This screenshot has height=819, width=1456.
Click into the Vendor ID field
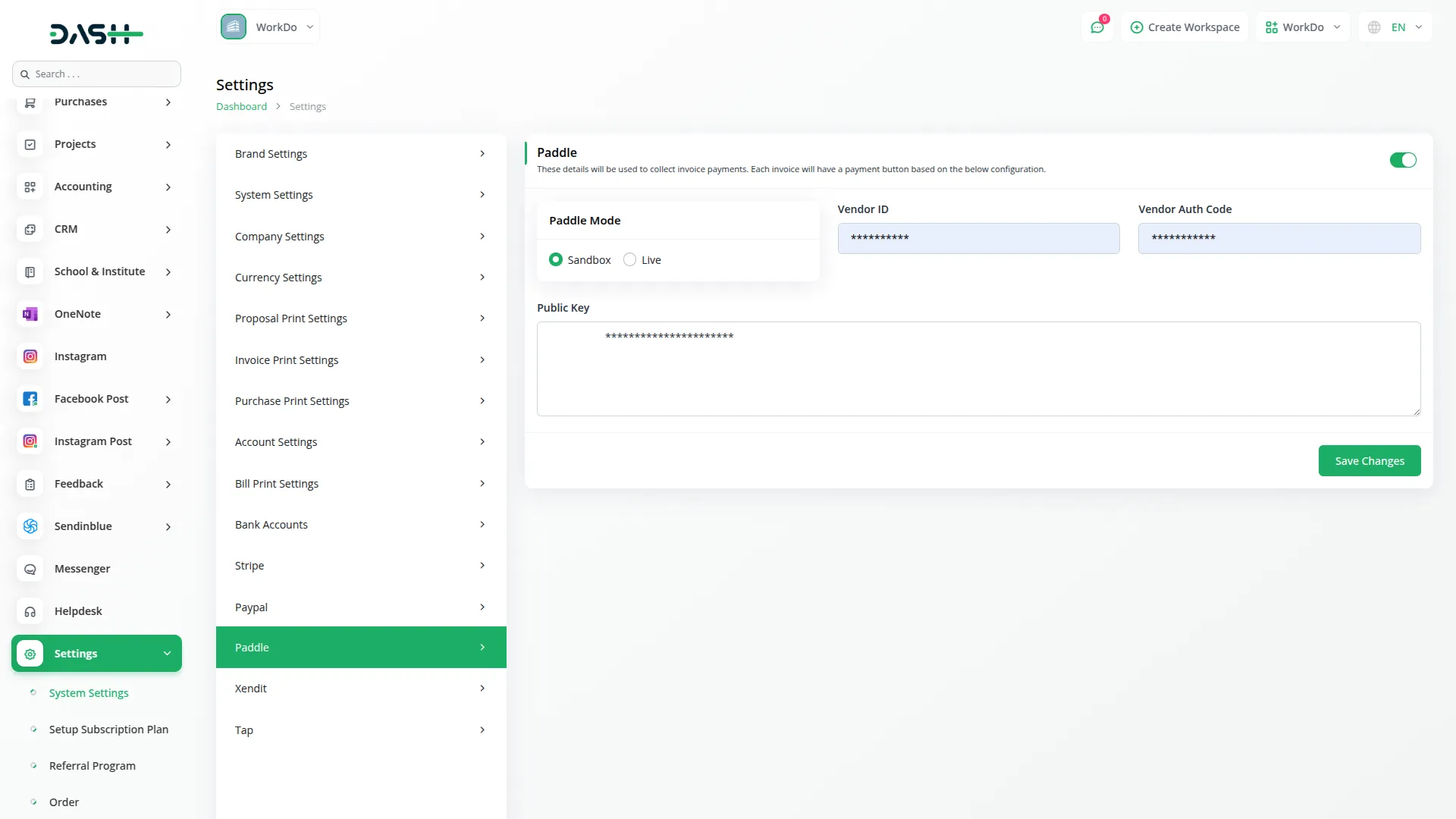[x=978, y=238]
